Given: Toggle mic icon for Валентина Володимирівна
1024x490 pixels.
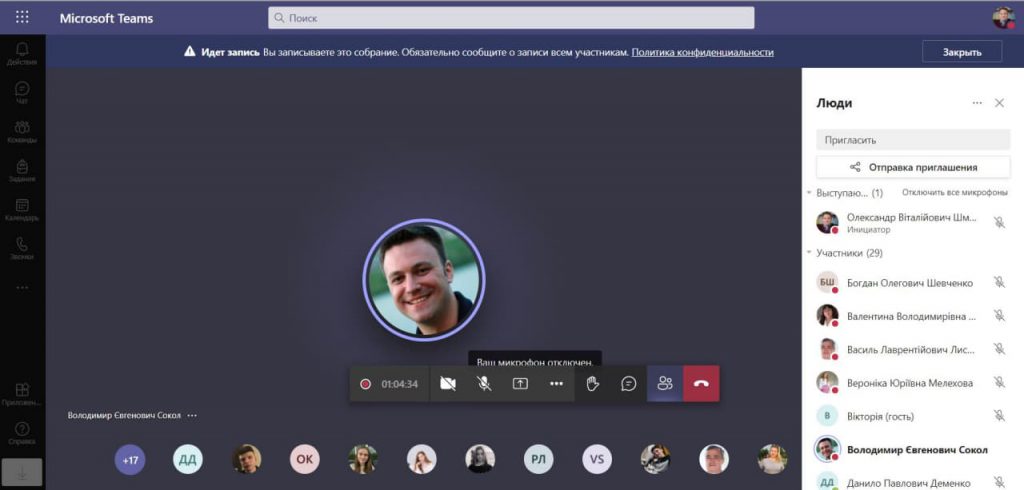Looking at the screenshot, I should (x=999, y=316).
